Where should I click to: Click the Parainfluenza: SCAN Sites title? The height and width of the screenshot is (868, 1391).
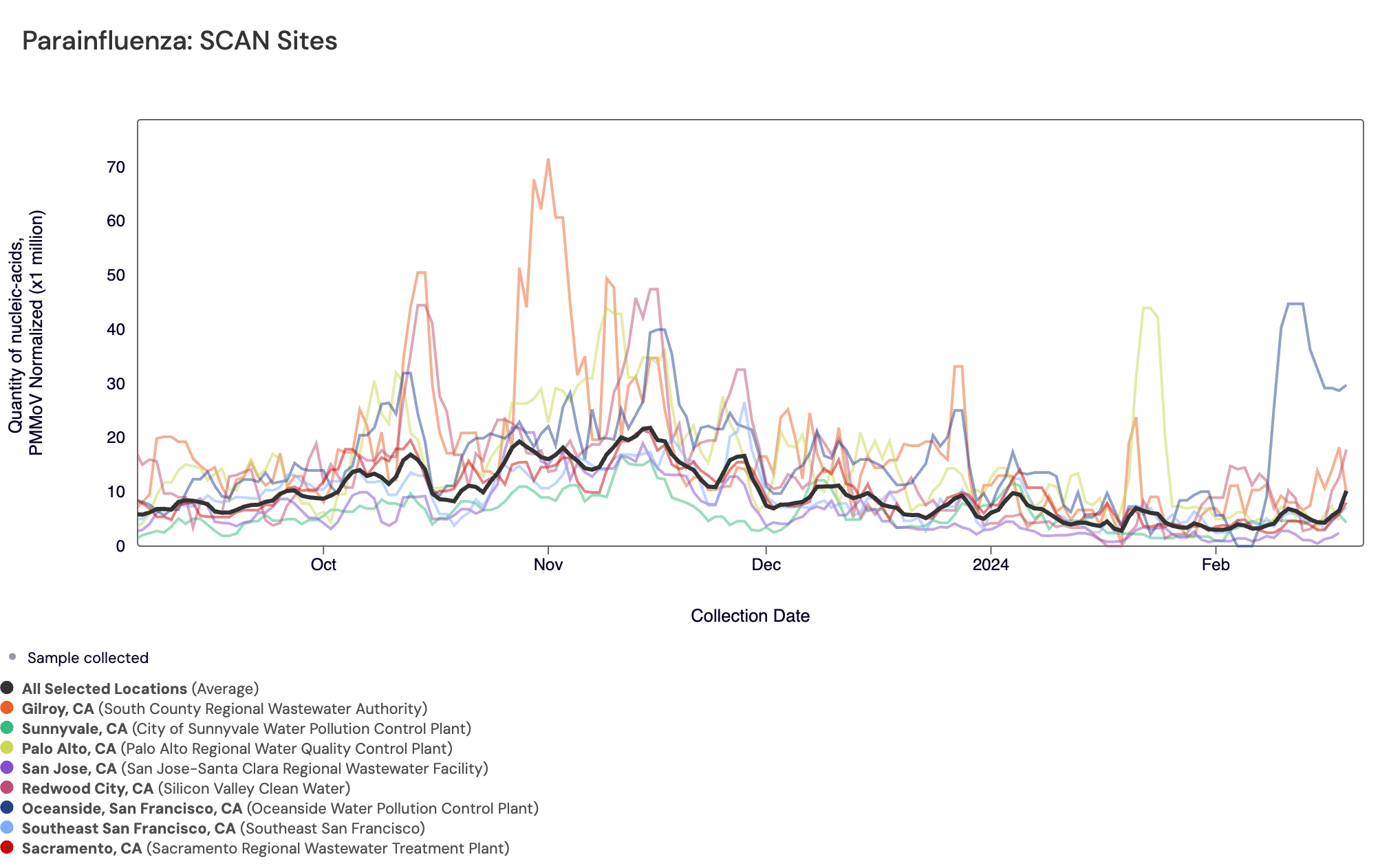pyautogui.click(x=180, y=41)
